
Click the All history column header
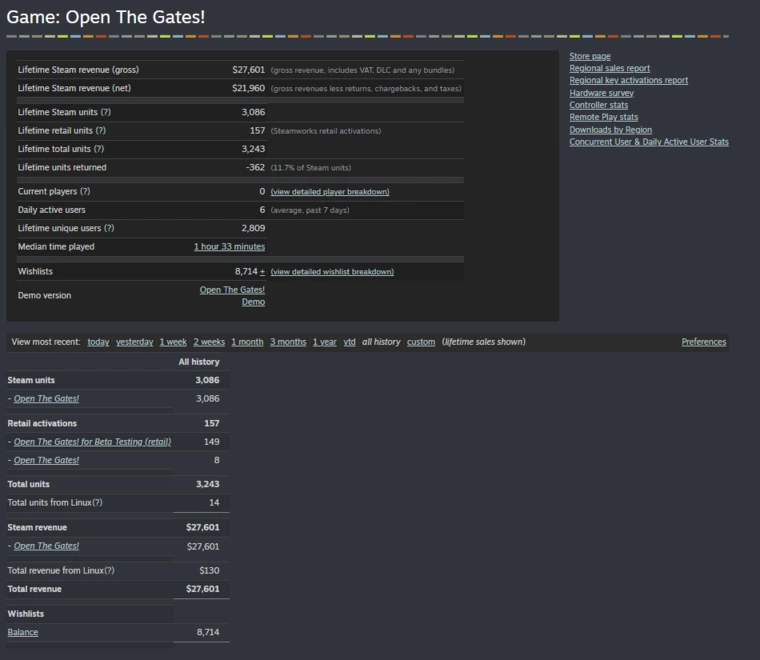coord(199,362)
